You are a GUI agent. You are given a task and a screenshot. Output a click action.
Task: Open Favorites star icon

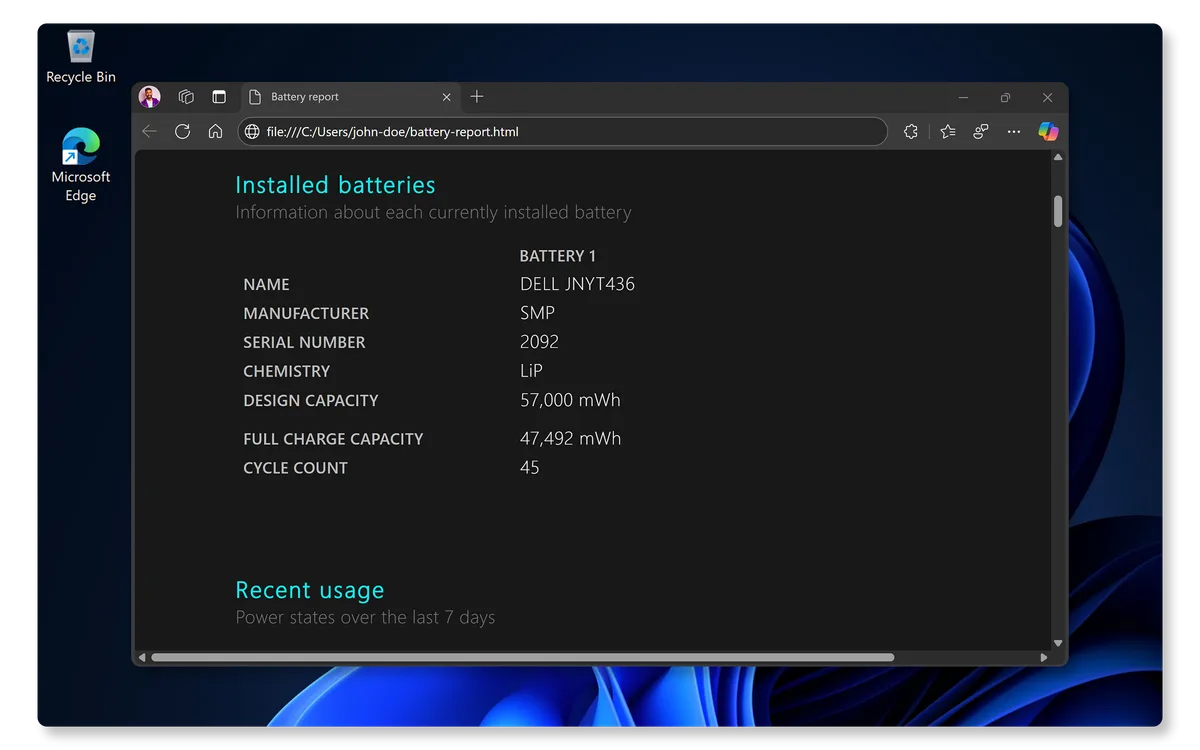948,131
